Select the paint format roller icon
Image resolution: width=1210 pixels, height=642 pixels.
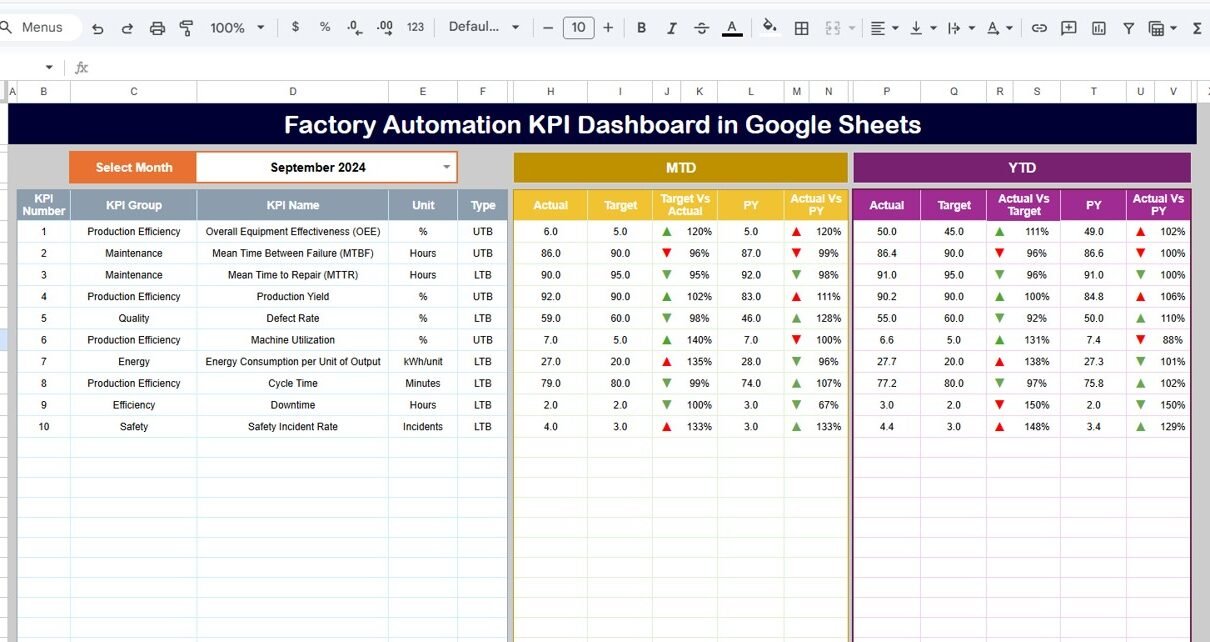pos(186,28)
